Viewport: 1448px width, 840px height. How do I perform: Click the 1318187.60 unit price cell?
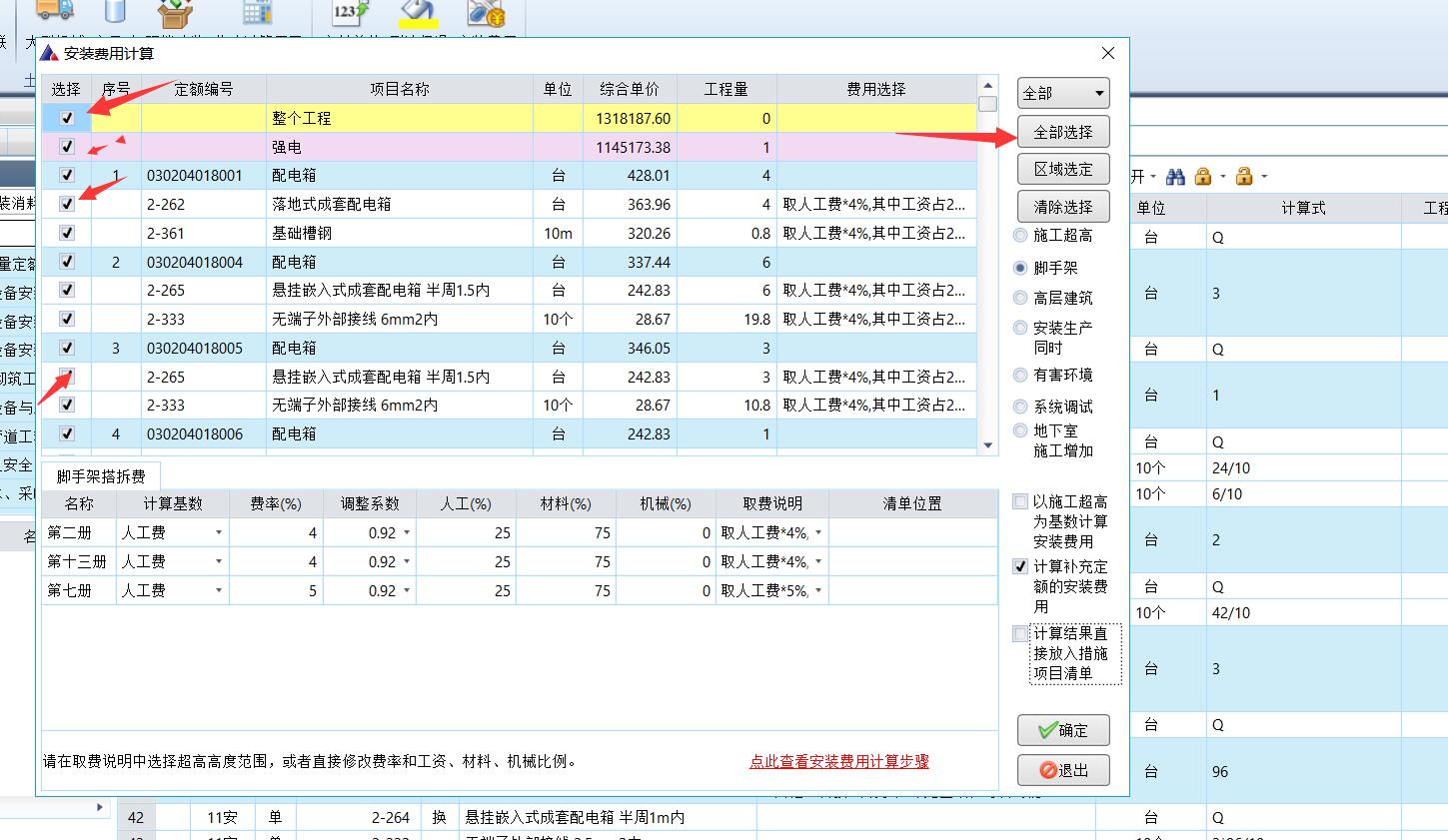click(630, 118)
